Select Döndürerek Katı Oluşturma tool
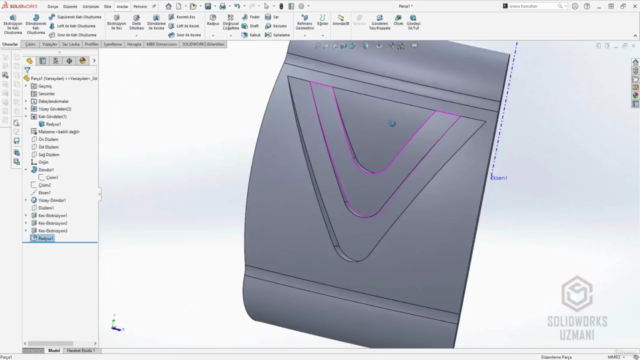 36,24
